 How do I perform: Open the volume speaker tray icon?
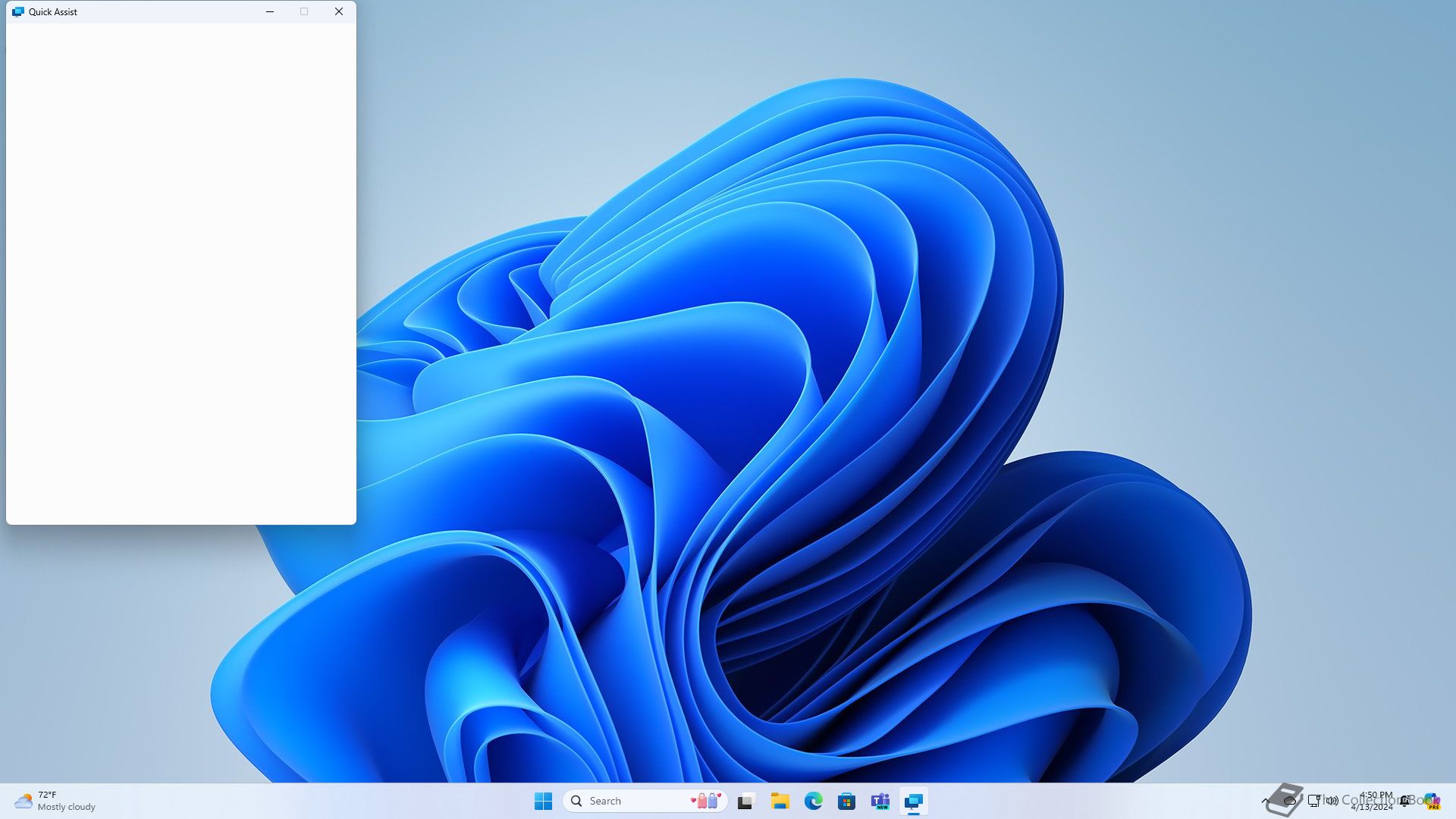(x=1332, y=801)
